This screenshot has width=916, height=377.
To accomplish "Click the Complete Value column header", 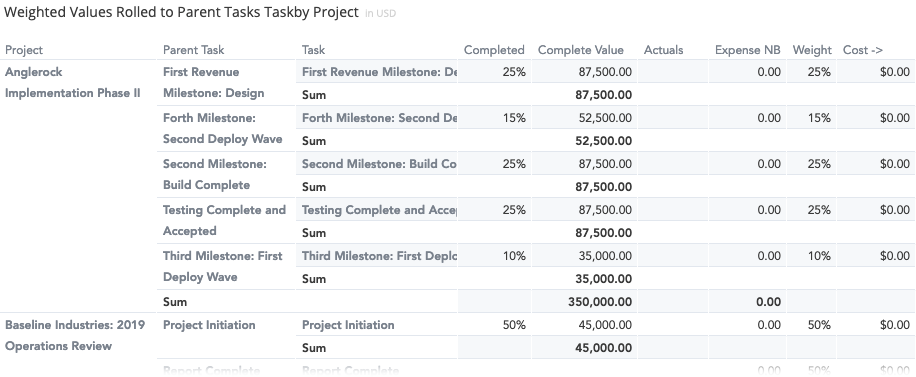I will (581, 50).
